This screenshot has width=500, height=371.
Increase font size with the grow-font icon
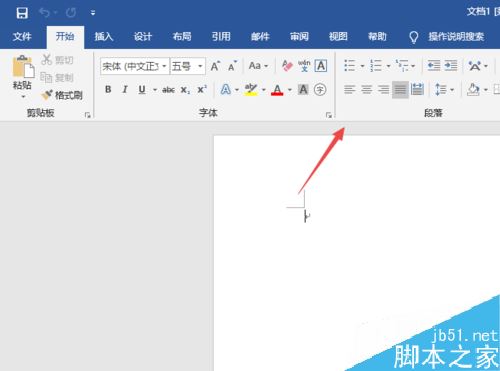pyautogui.click(x=215, y=66)
